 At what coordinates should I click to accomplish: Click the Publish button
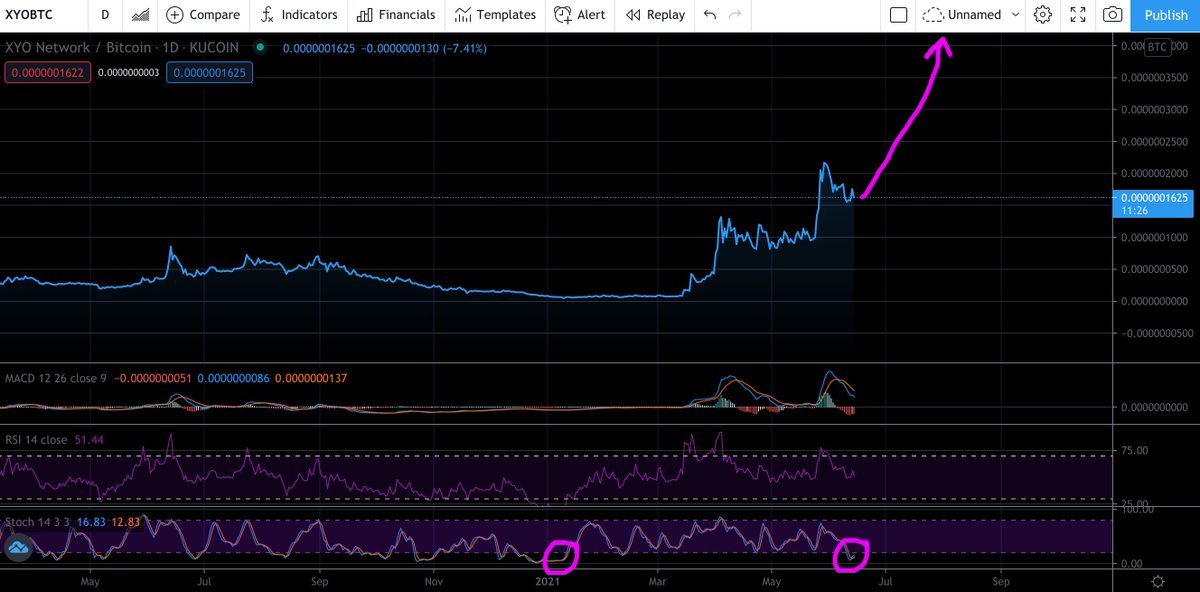point(1166,15)
